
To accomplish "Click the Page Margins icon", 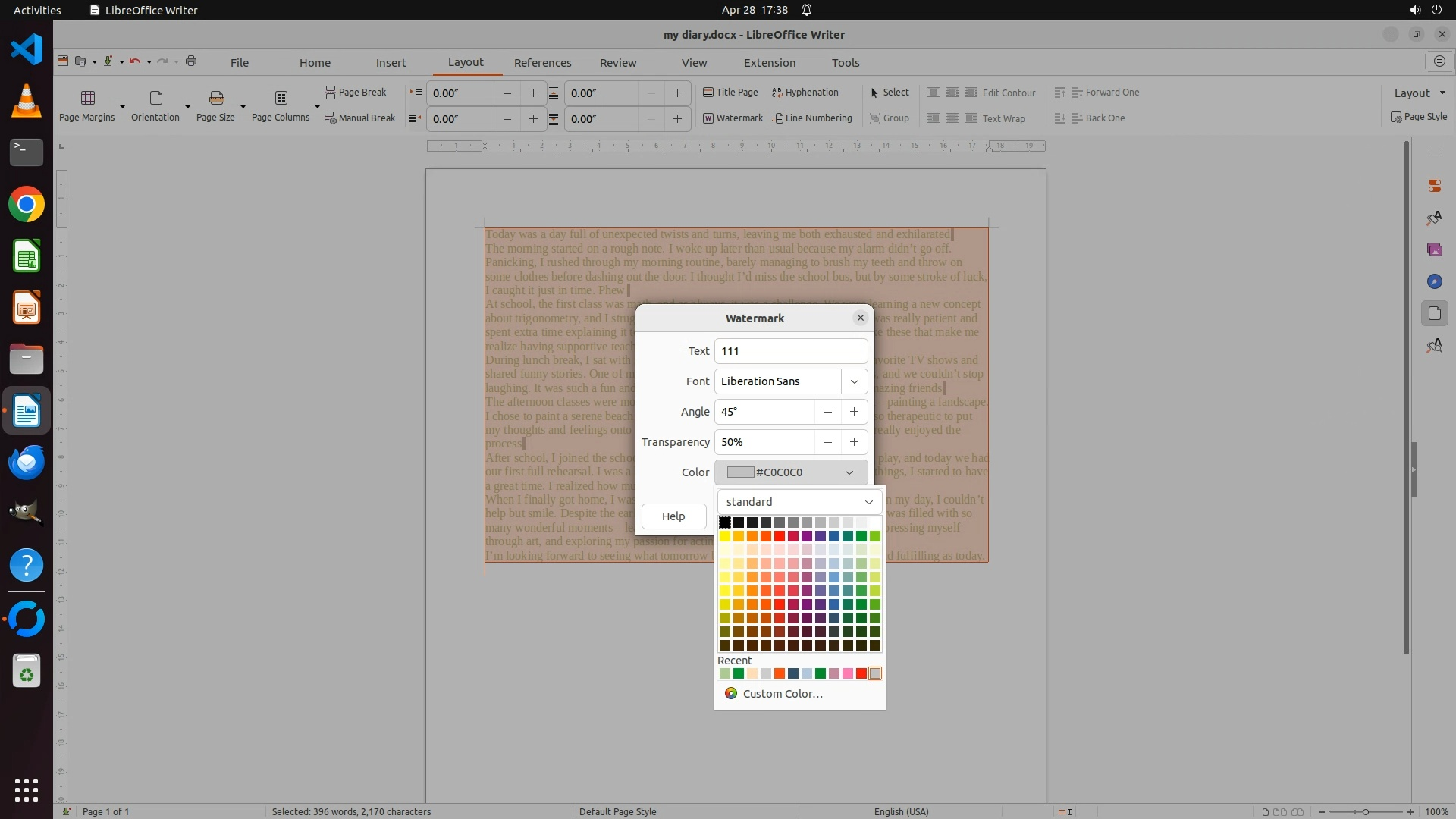I will coord(88,98).
